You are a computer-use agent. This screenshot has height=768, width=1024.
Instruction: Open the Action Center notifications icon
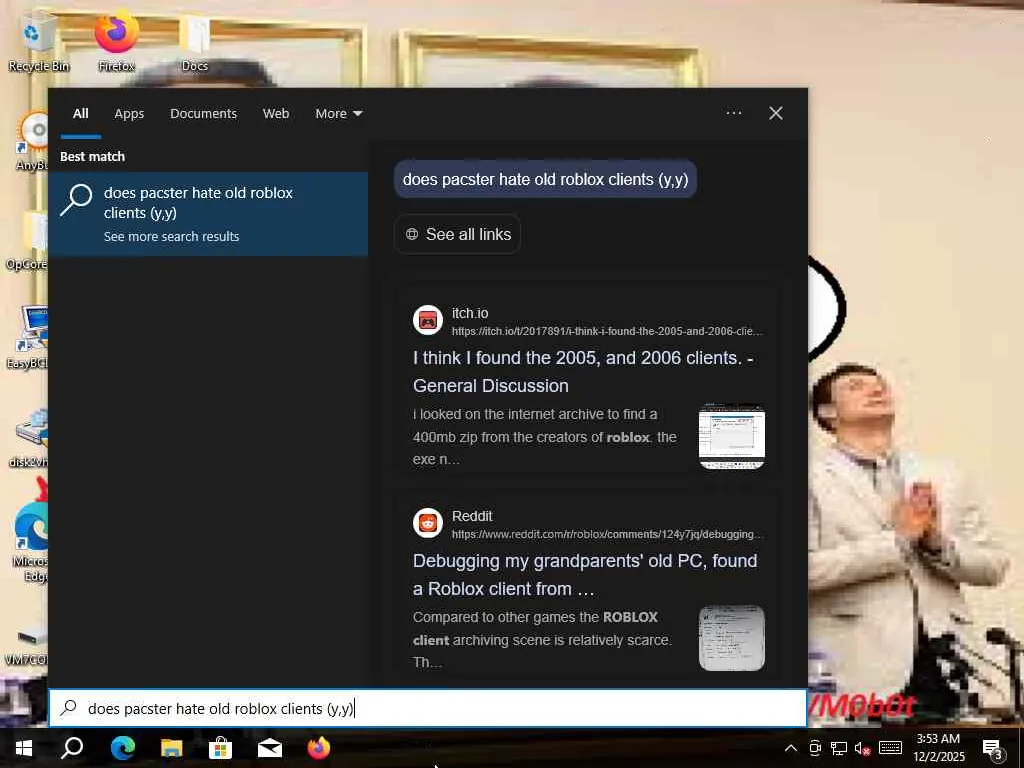pyautogui.click(x=993, y=749)
